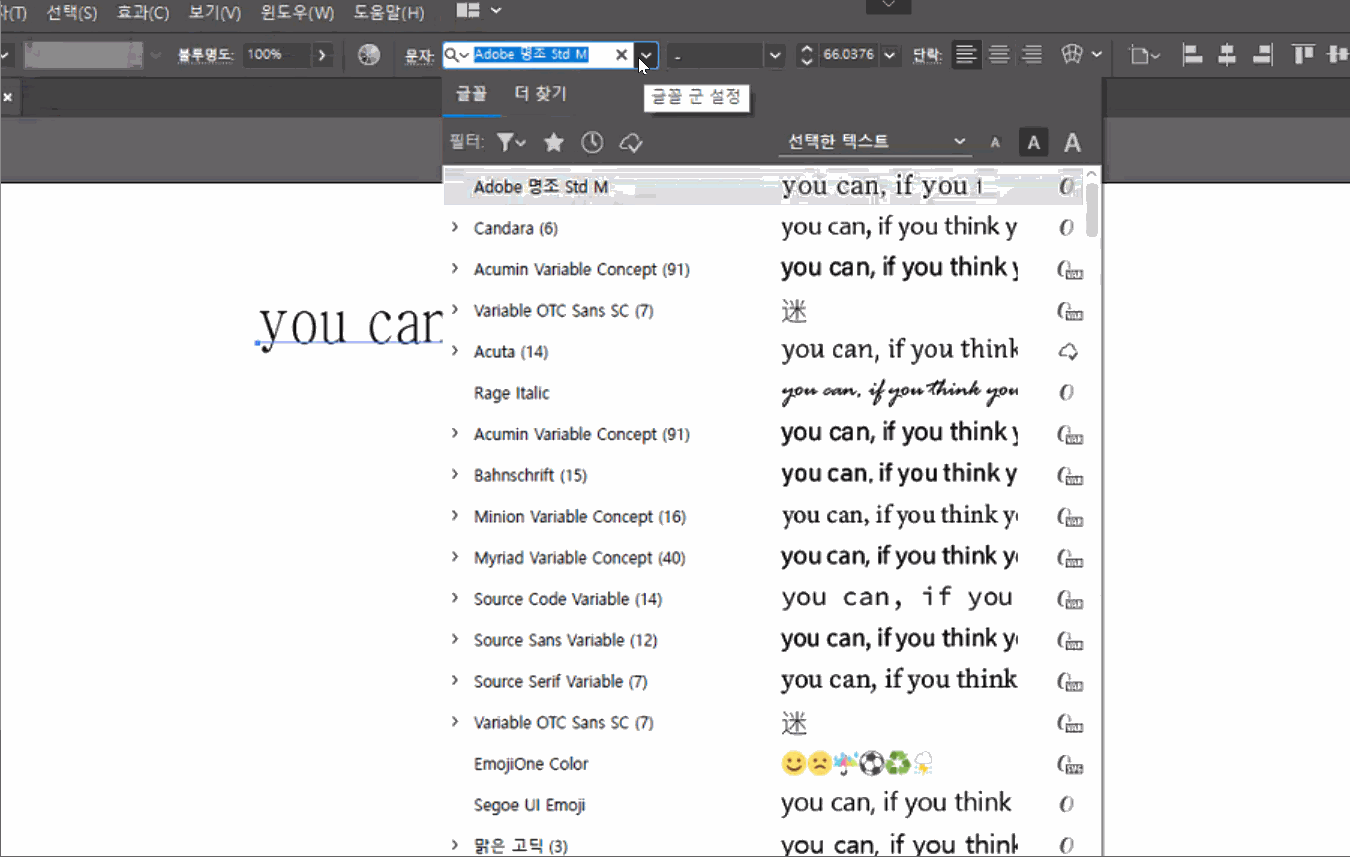This screenshot has height=857, width=1350.
Task: Activate the Acuta font cloud icon
Action: click(x=1068, y=352)
